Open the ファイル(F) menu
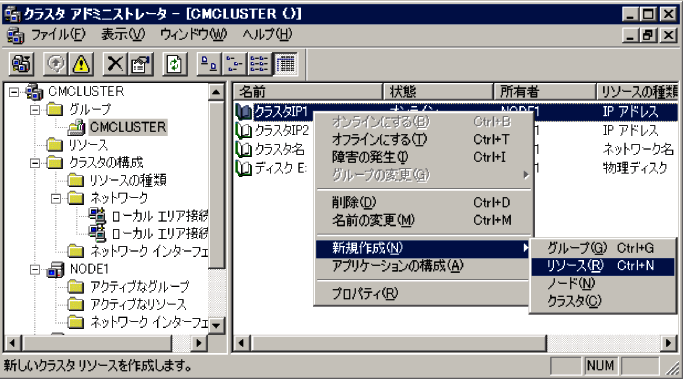Screen dimensions: 683x379 (x=58, y=34)
